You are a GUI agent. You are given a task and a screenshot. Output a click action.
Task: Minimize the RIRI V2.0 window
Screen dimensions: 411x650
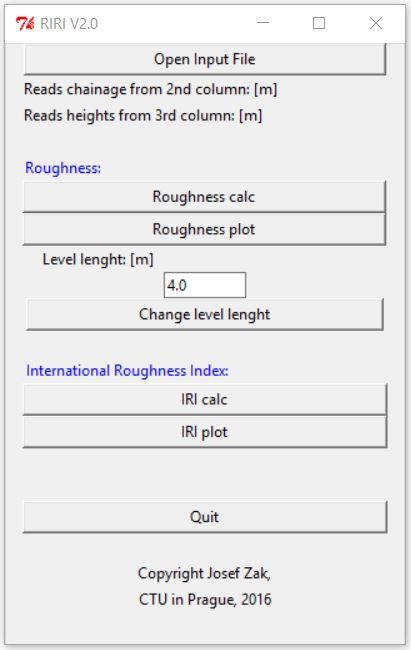[x=263, y=23]
